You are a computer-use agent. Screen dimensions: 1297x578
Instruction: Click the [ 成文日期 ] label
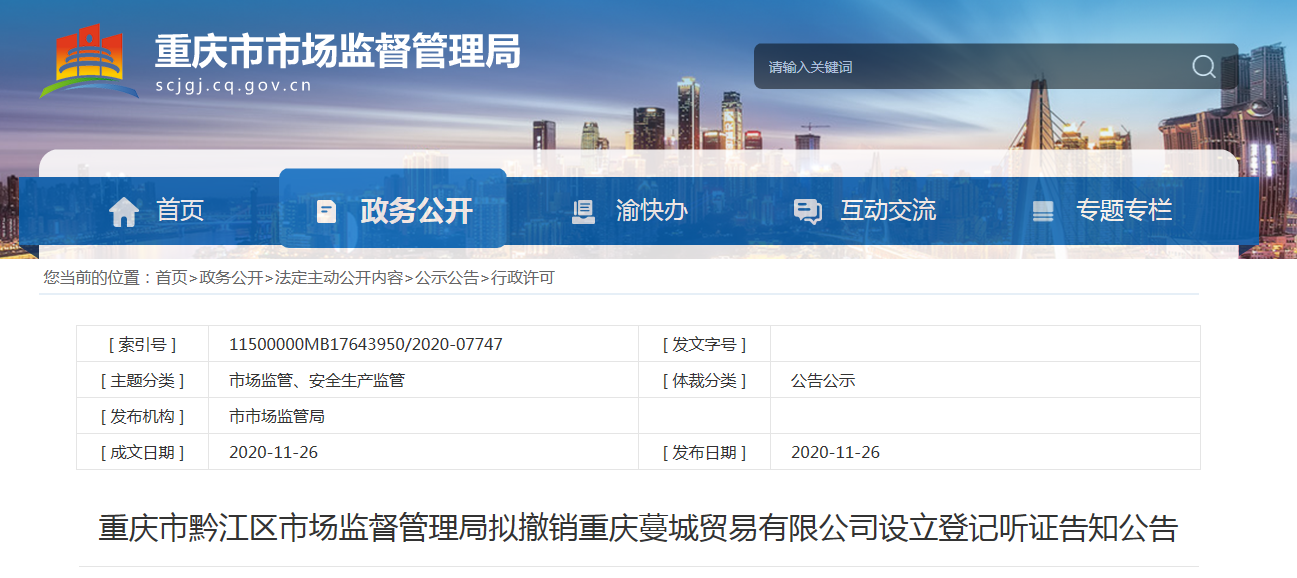(142, 452)
